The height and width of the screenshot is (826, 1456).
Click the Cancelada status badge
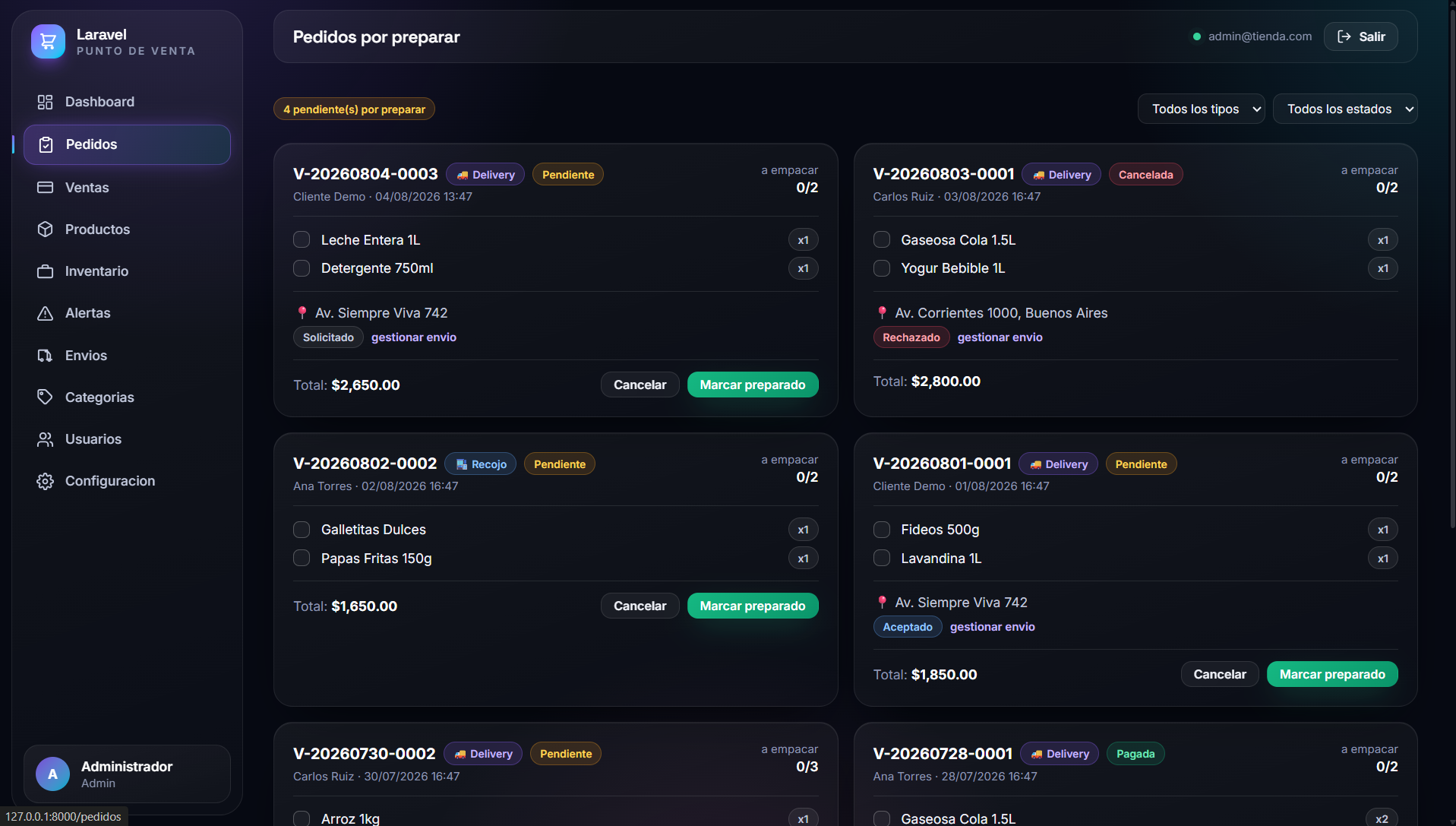1145,175
